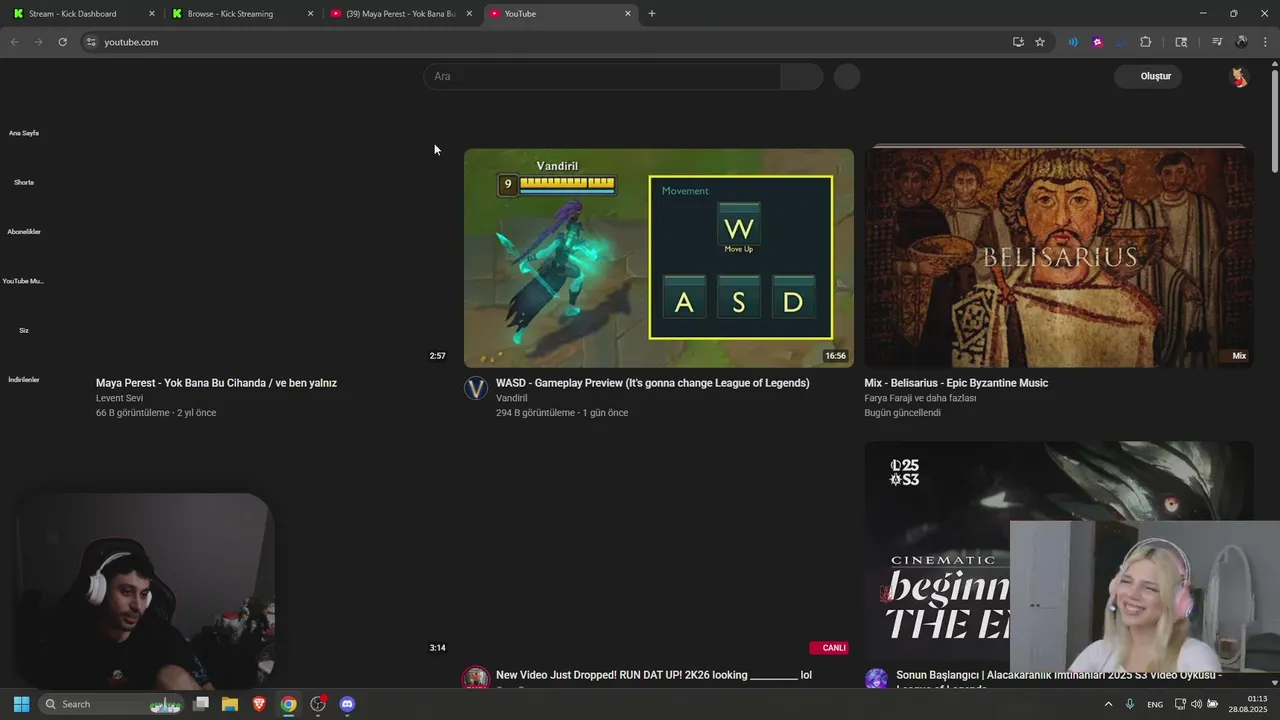
Task: Open the Extensions puzzle-piece menu
Action: coord(1146,42)
